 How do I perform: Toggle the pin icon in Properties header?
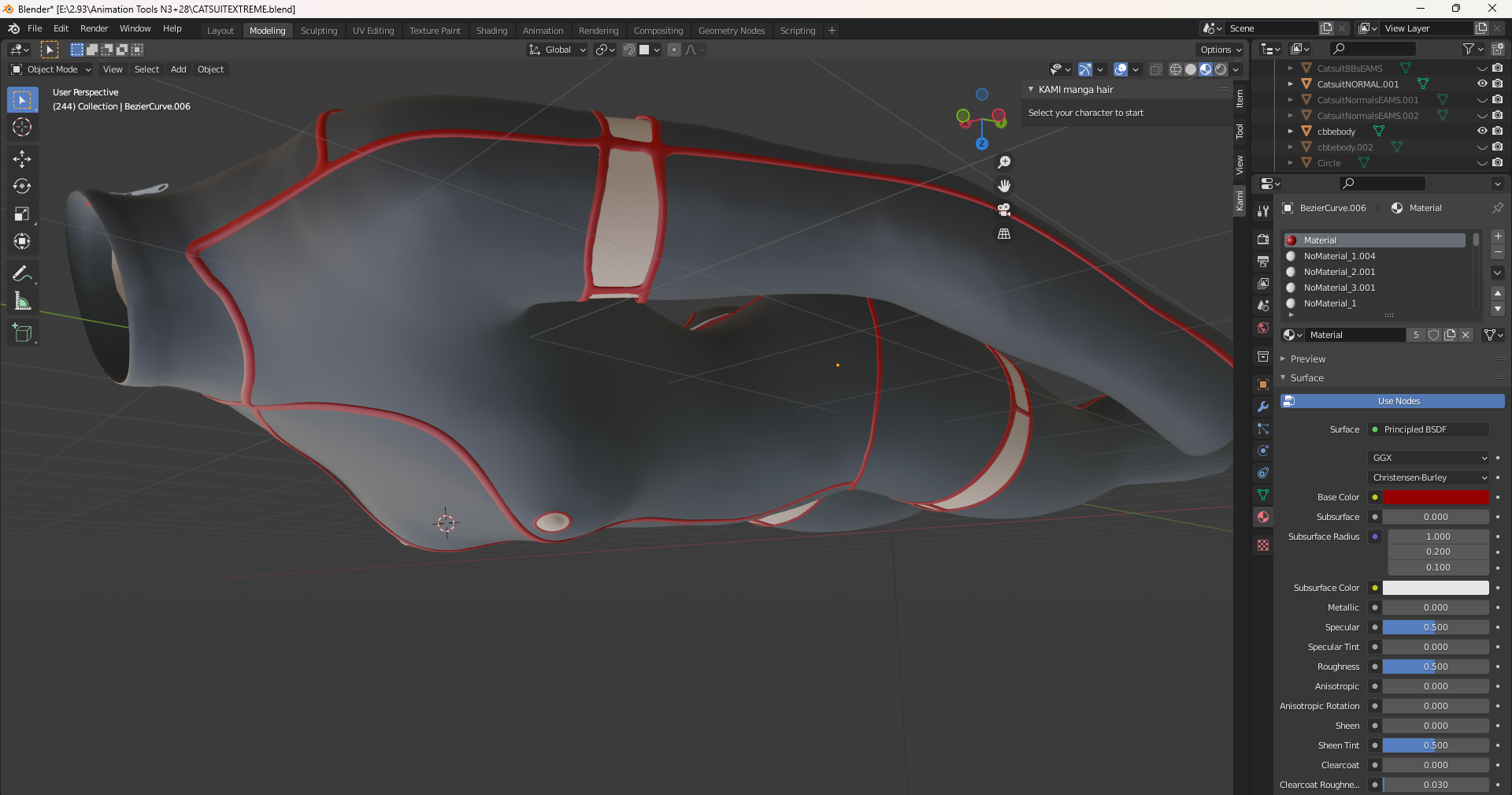(x=1497, y=208)
